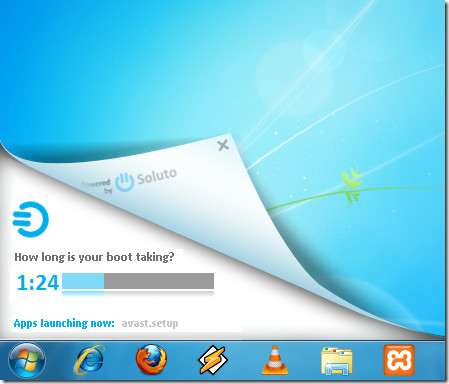Launch XAMPP from the taskbar
The height and width of the screenshot is (384, 449).
[399, 360]
